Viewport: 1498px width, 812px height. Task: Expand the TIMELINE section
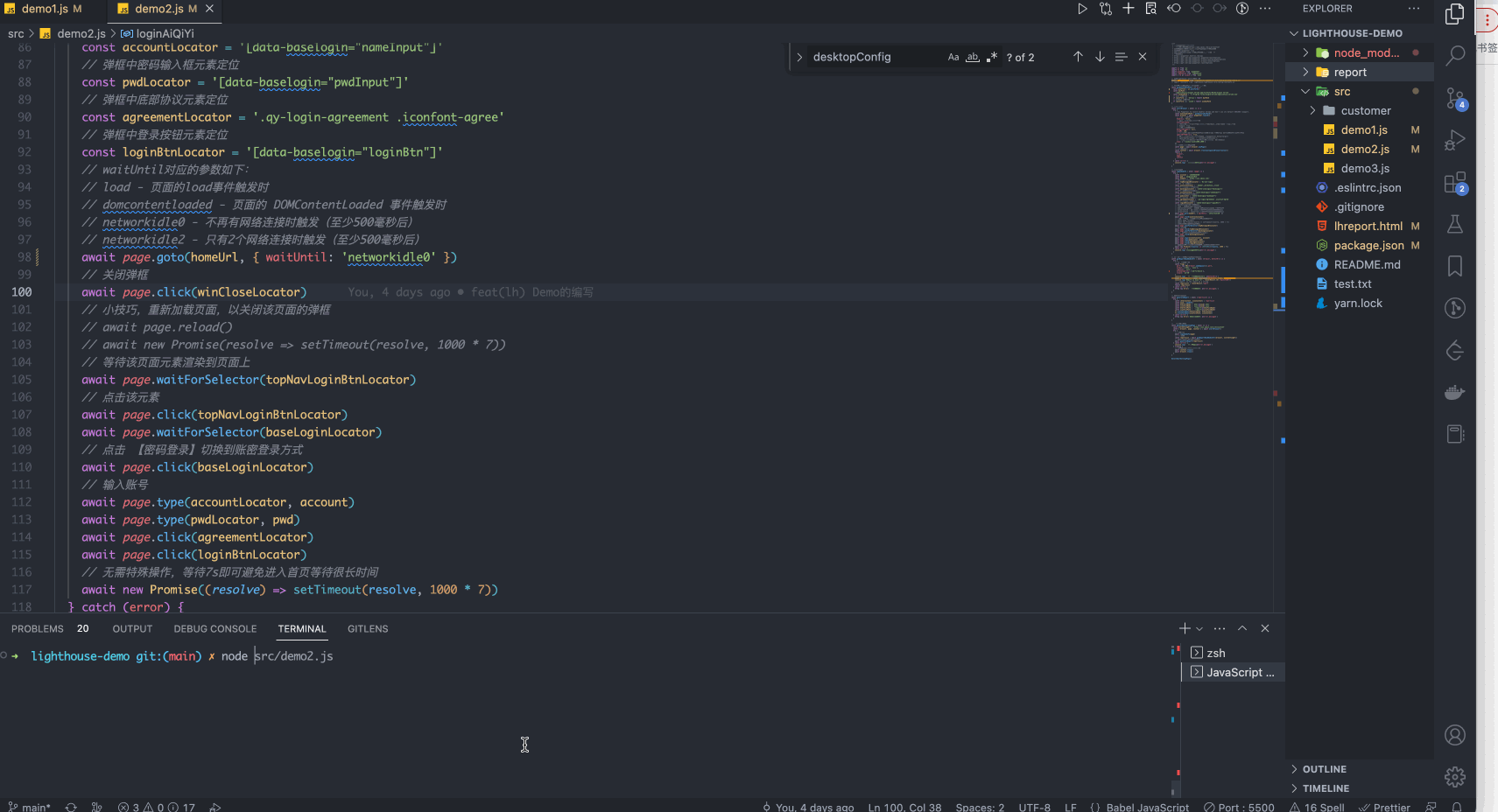[1326, 788]
